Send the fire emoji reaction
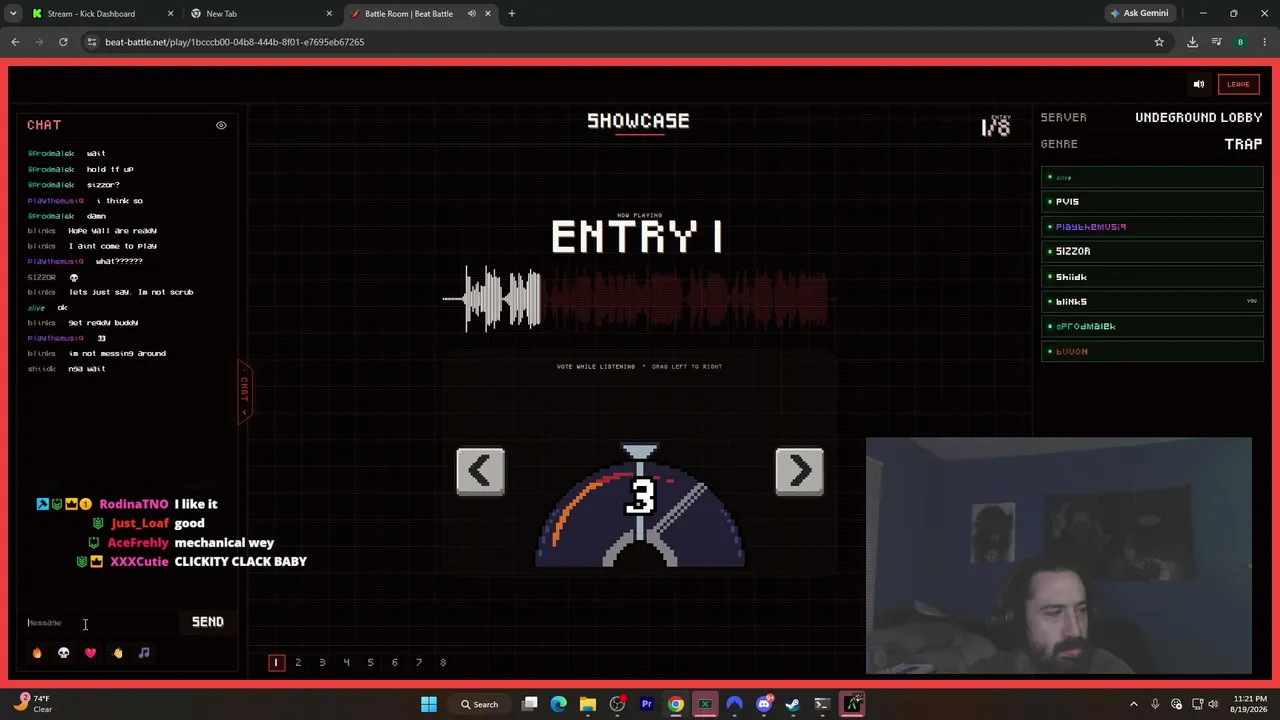Viewport: 1280px width, 720px height. [37, 653]
